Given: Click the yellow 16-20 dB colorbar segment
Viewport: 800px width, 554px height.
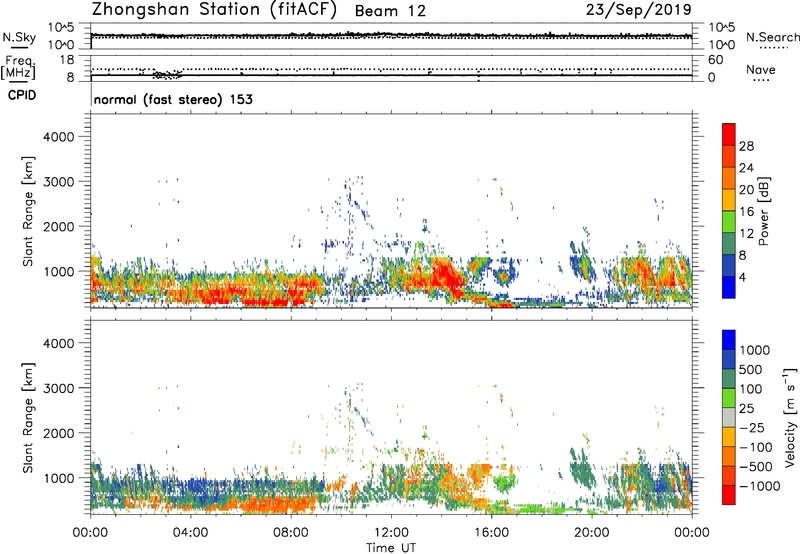Looking at the screenshot, I should [x=729, y=199].
